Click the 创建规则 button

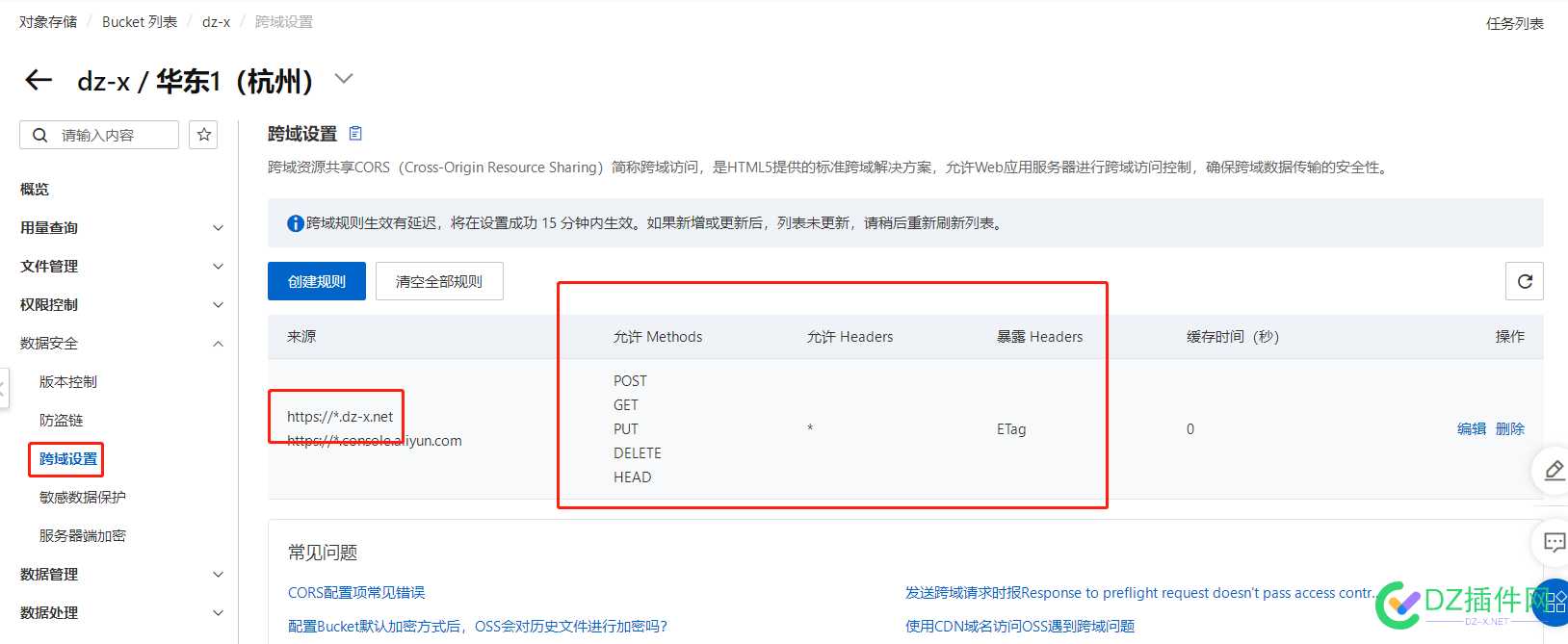tap(317, 281)
